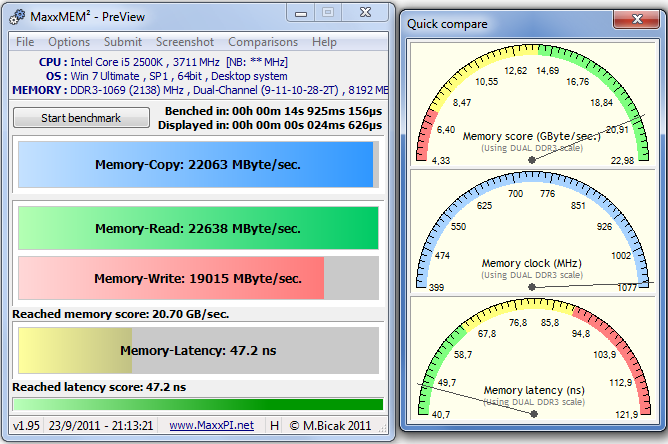
Task: Click the Memory-Read result bar
Action: pos(197,228)
